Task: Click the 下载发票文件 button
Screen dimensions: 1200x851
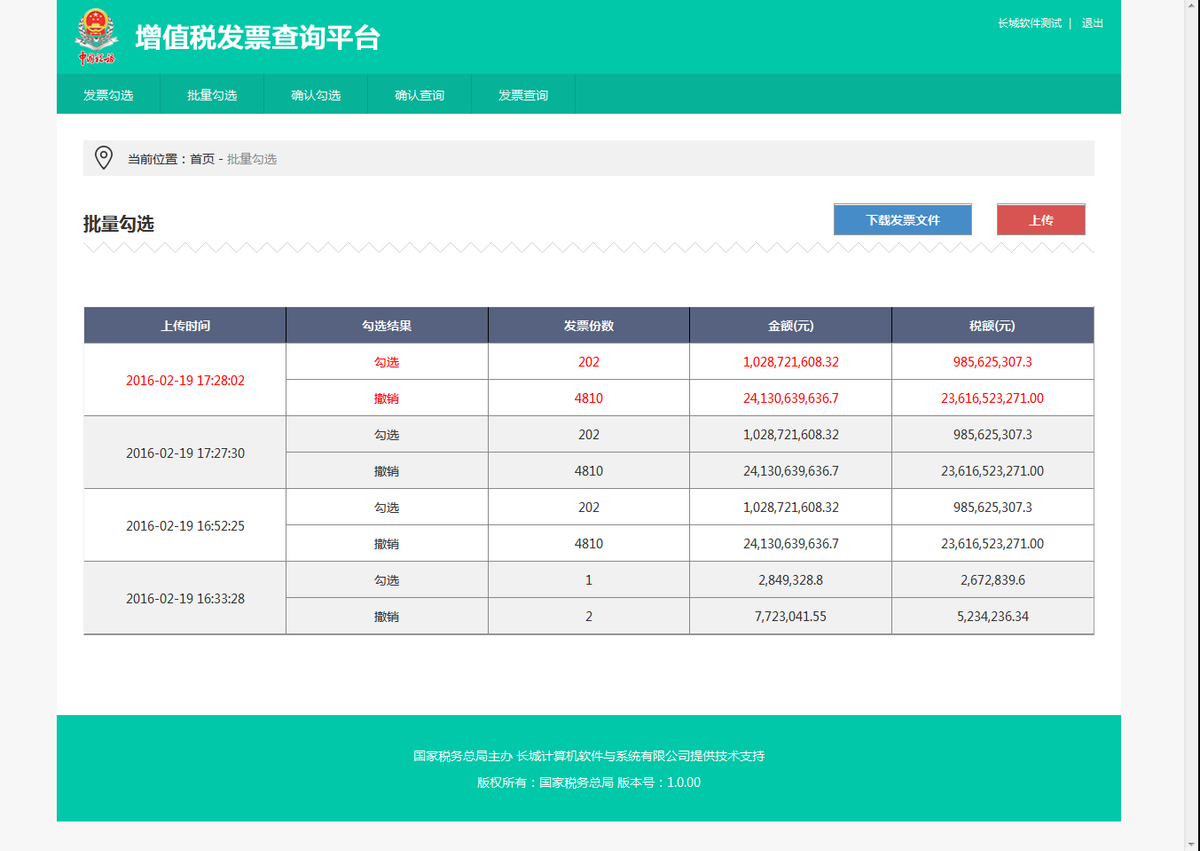Action: pyautogui.click(x=902, y=218)
